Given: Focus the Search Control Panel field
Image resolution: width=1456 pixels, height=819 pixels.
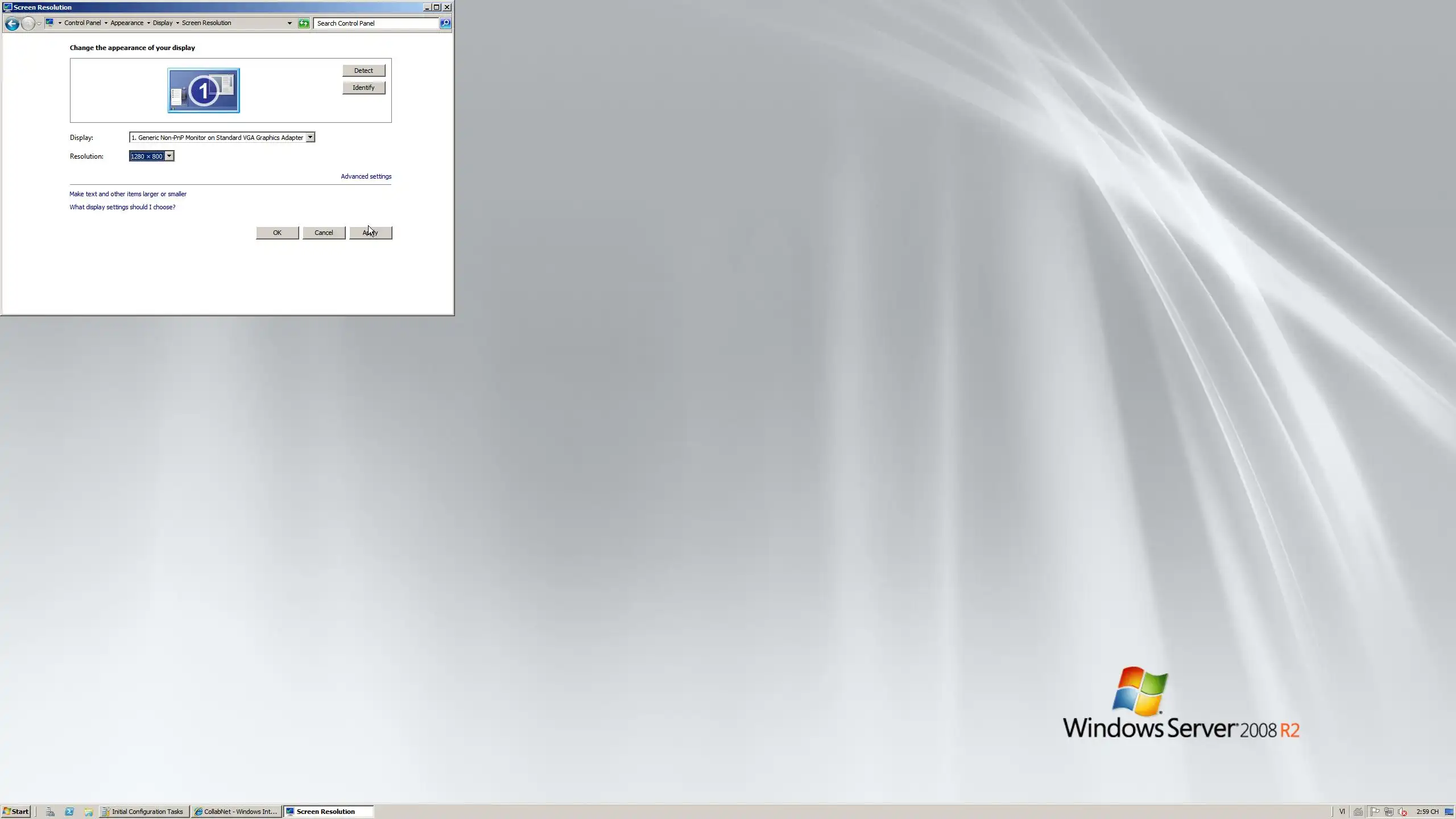Looking at the screenshot, I should coord(375,23).
